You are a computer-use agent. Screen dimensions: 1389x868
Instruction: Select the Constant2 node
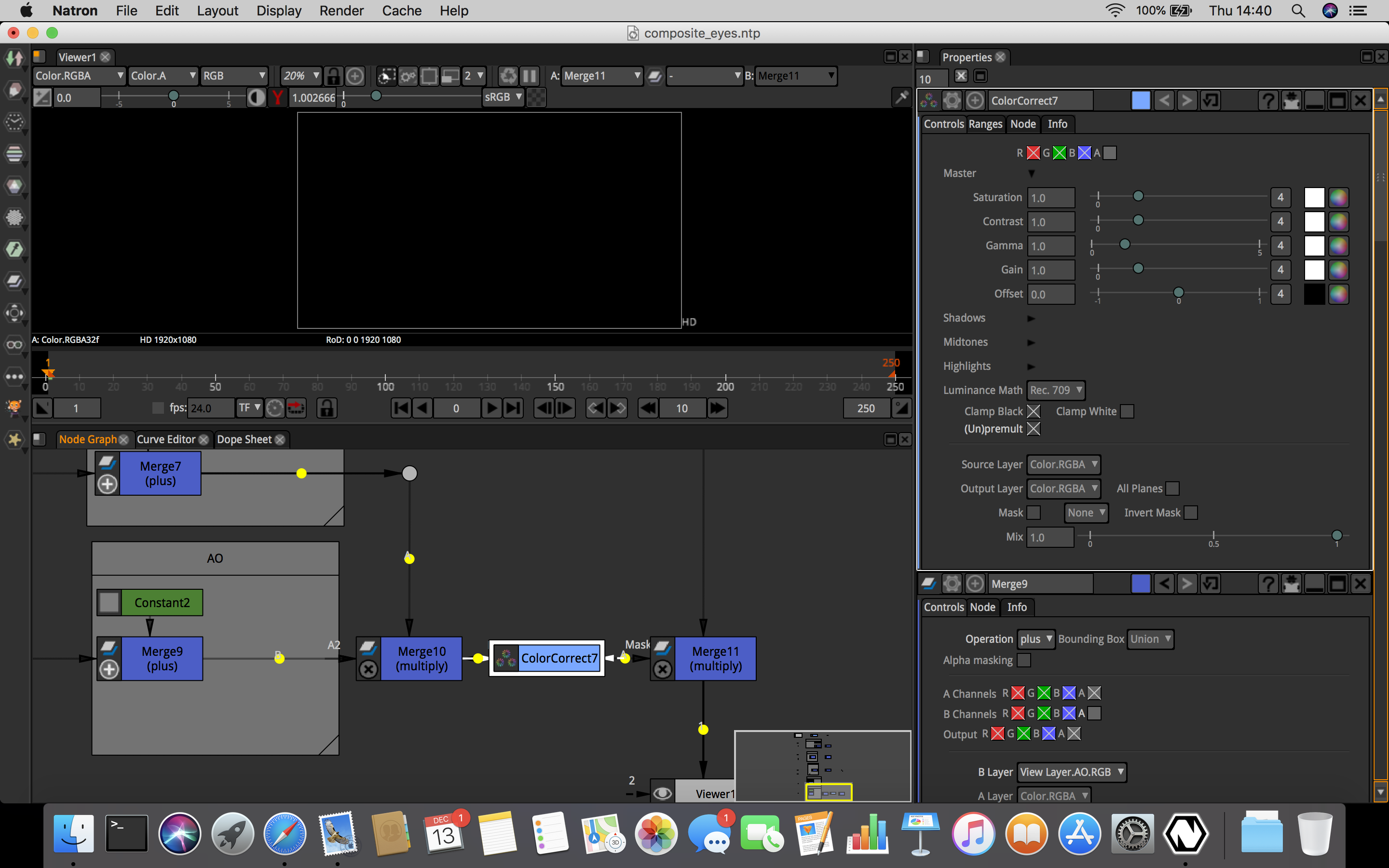coord(150,603)
